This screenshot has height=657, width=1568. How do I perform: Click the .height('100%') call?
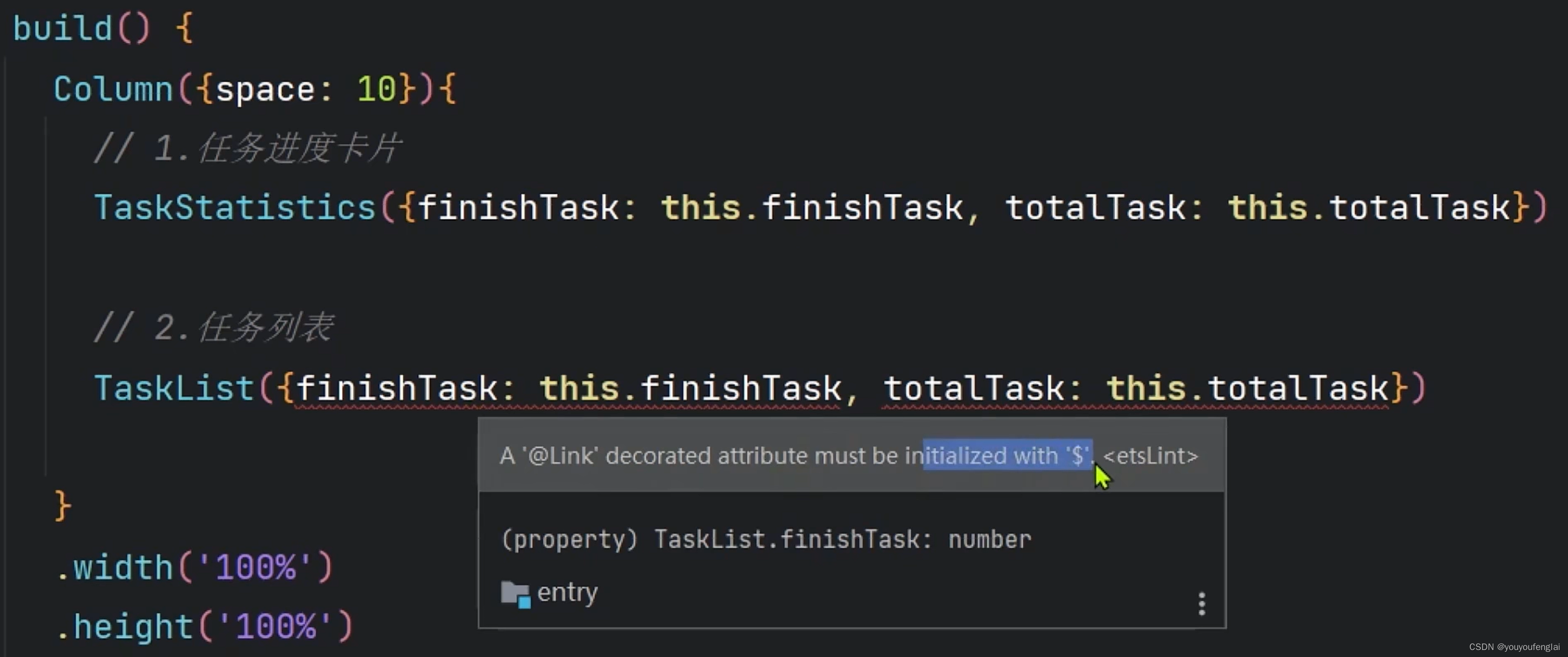pyautogui.click(x=205, y=627)
